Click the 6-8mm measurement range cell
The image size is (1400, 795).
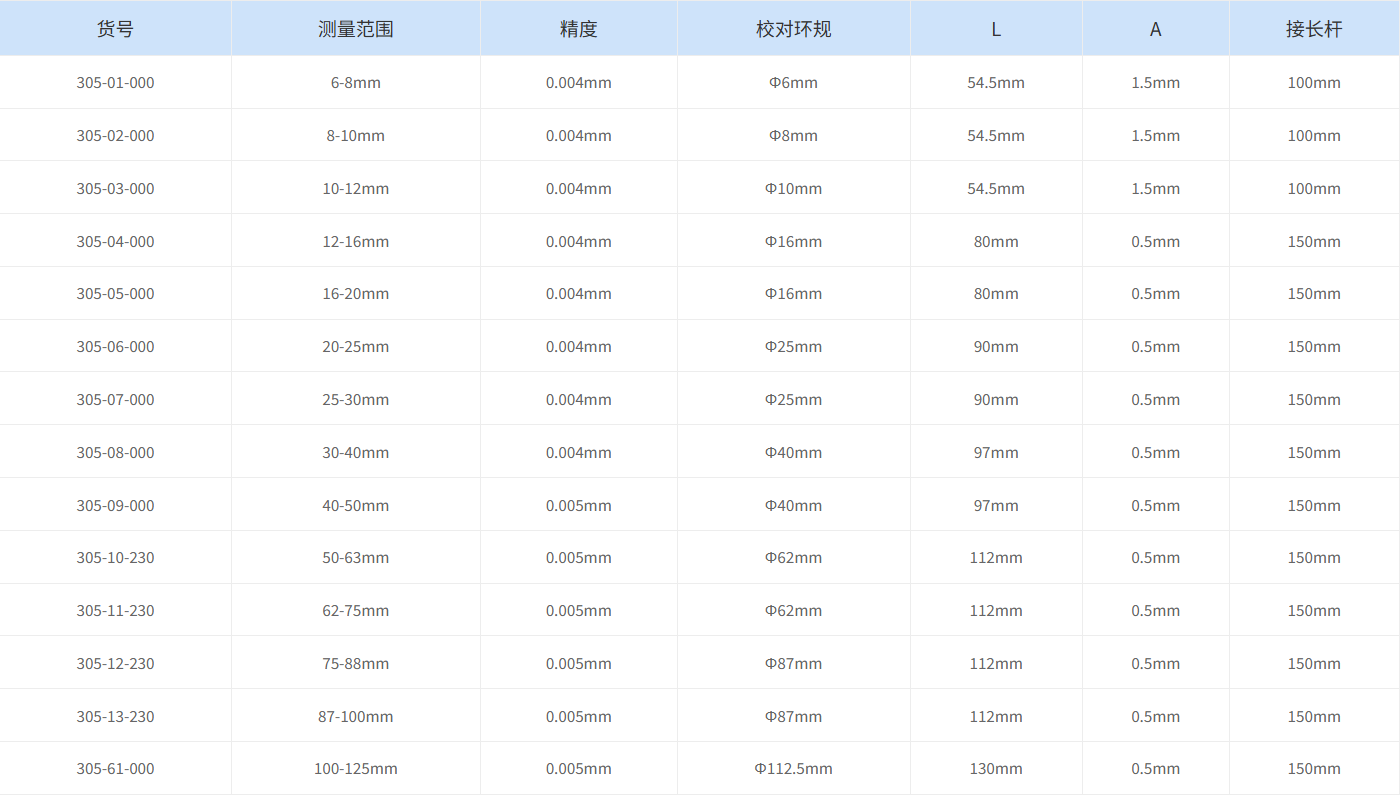click(355, 82)
